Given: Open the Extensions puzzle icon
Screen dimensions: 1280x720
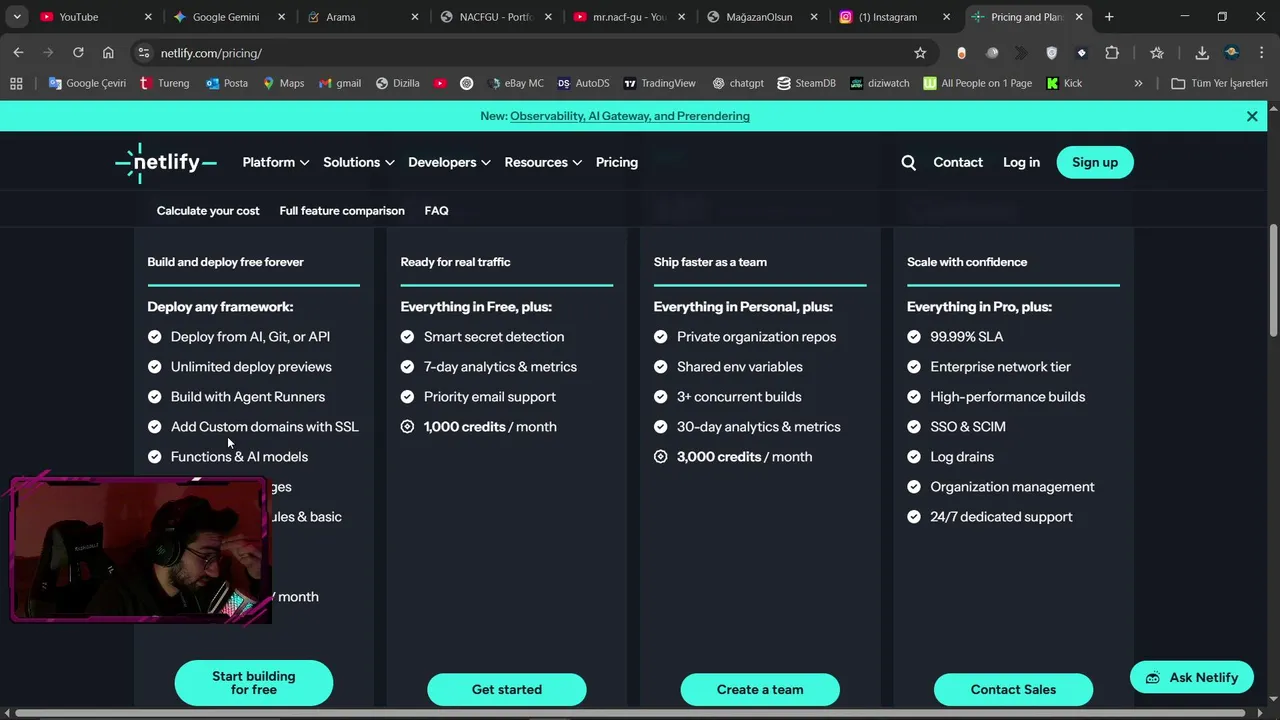Looking at the screenshot, I should (1112, 53).
